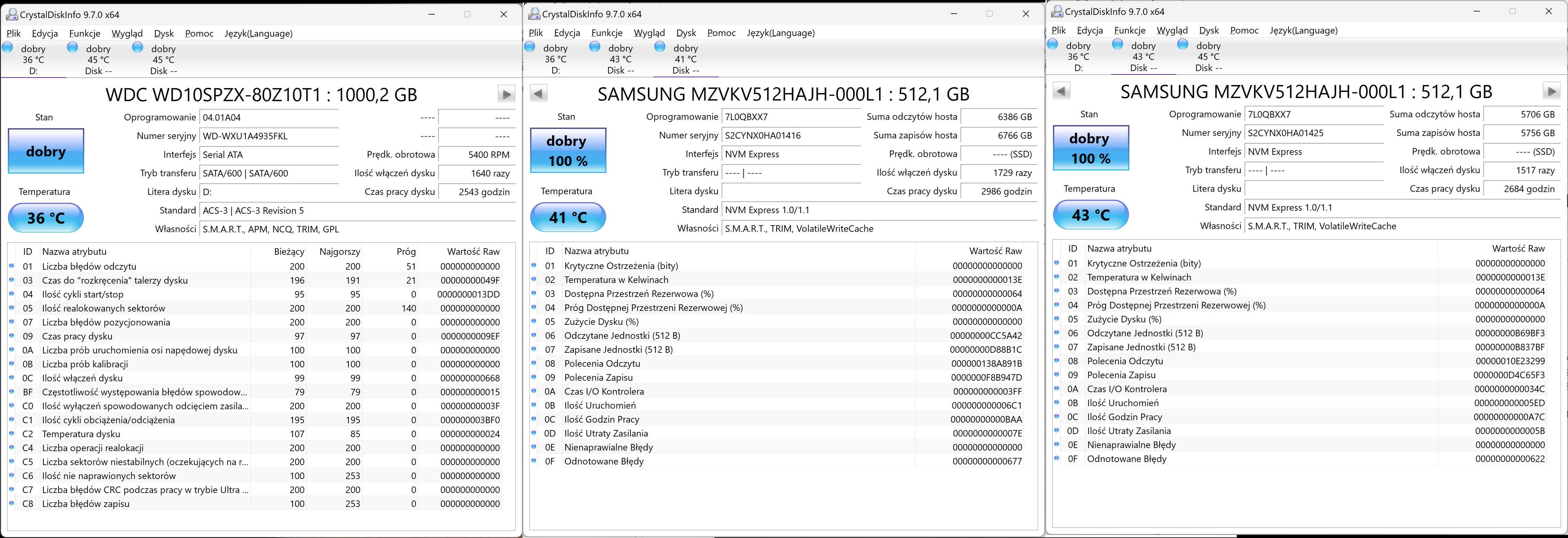
Task: Click the next disk arrow in WDC window
Action: 506,94
